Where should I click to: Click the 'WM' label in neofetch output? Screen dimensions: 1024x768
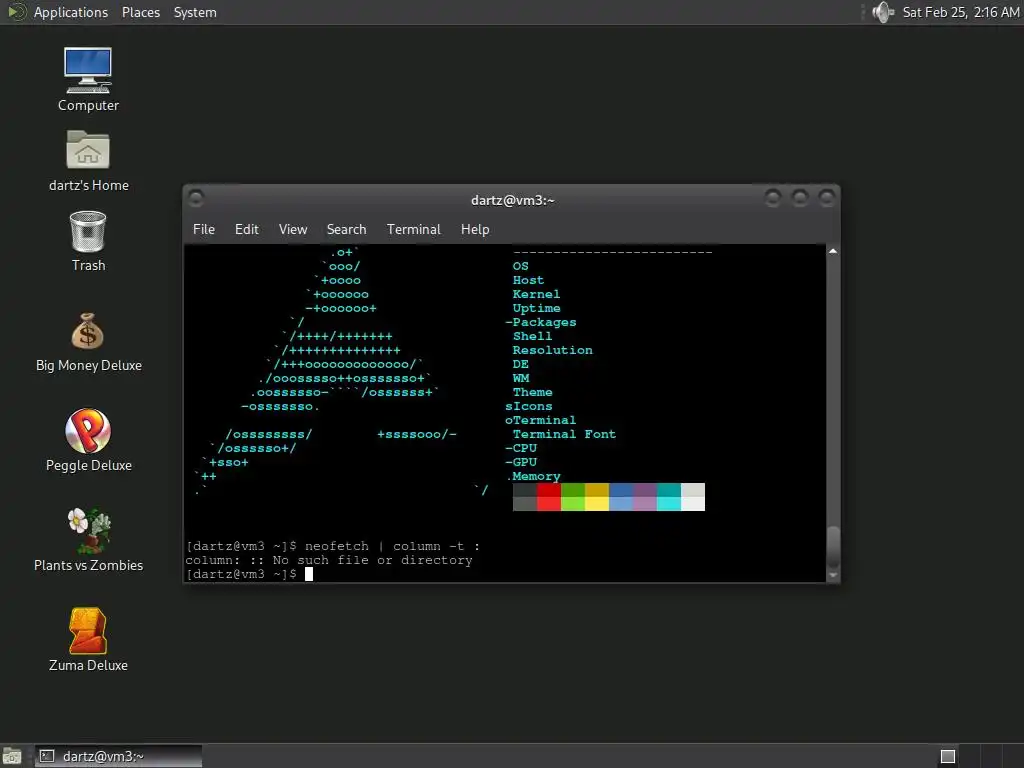pos(521,378)
